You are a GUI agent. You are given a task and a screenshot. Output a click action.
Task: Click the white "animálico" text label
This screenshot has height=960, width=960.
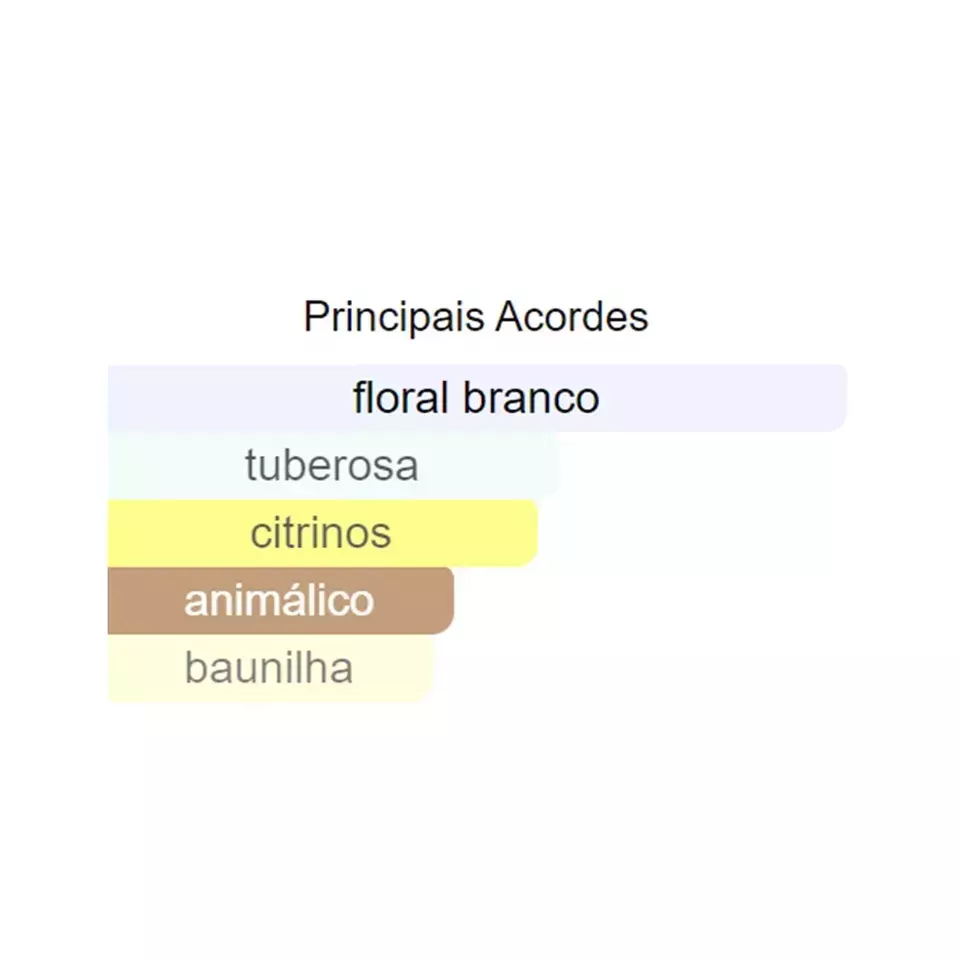point(279,601)
